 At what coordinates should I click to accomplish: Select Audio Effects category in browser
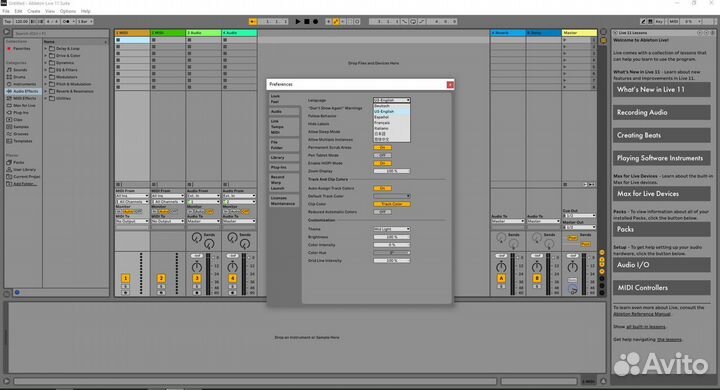pos(23,91)
